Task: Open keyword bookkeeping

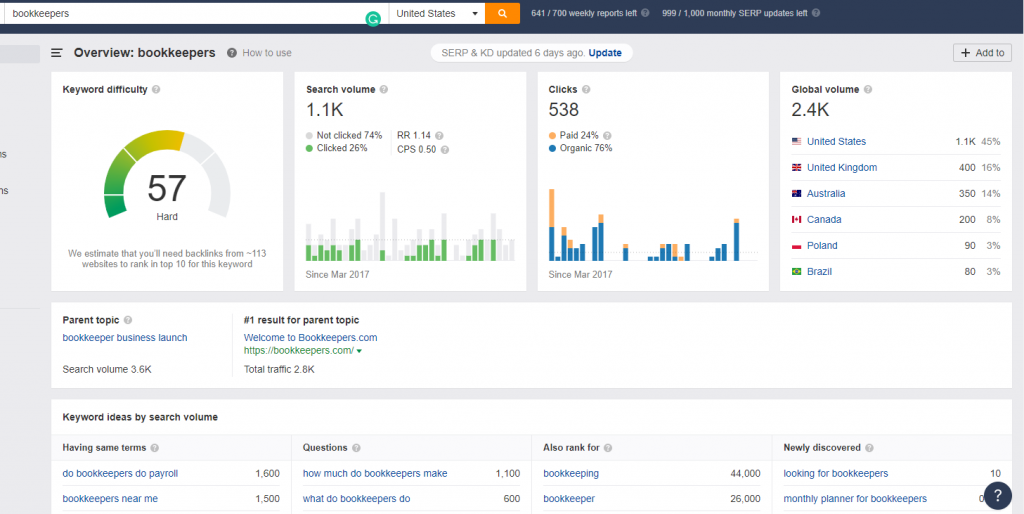Action: pyautogui.click(x=571, y=474)
